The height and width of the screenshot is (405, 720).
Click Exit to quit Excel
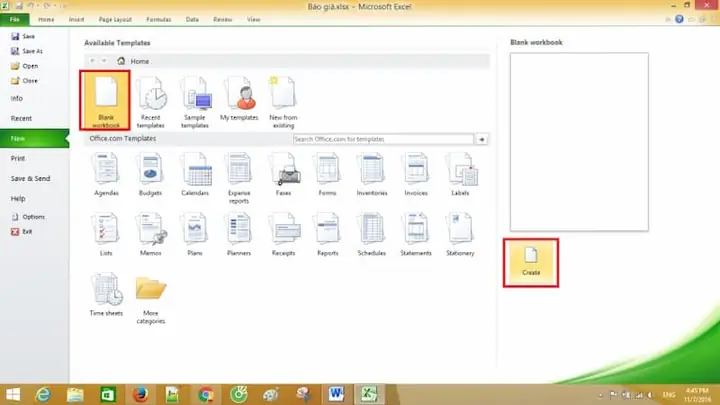tap(22, 231)
